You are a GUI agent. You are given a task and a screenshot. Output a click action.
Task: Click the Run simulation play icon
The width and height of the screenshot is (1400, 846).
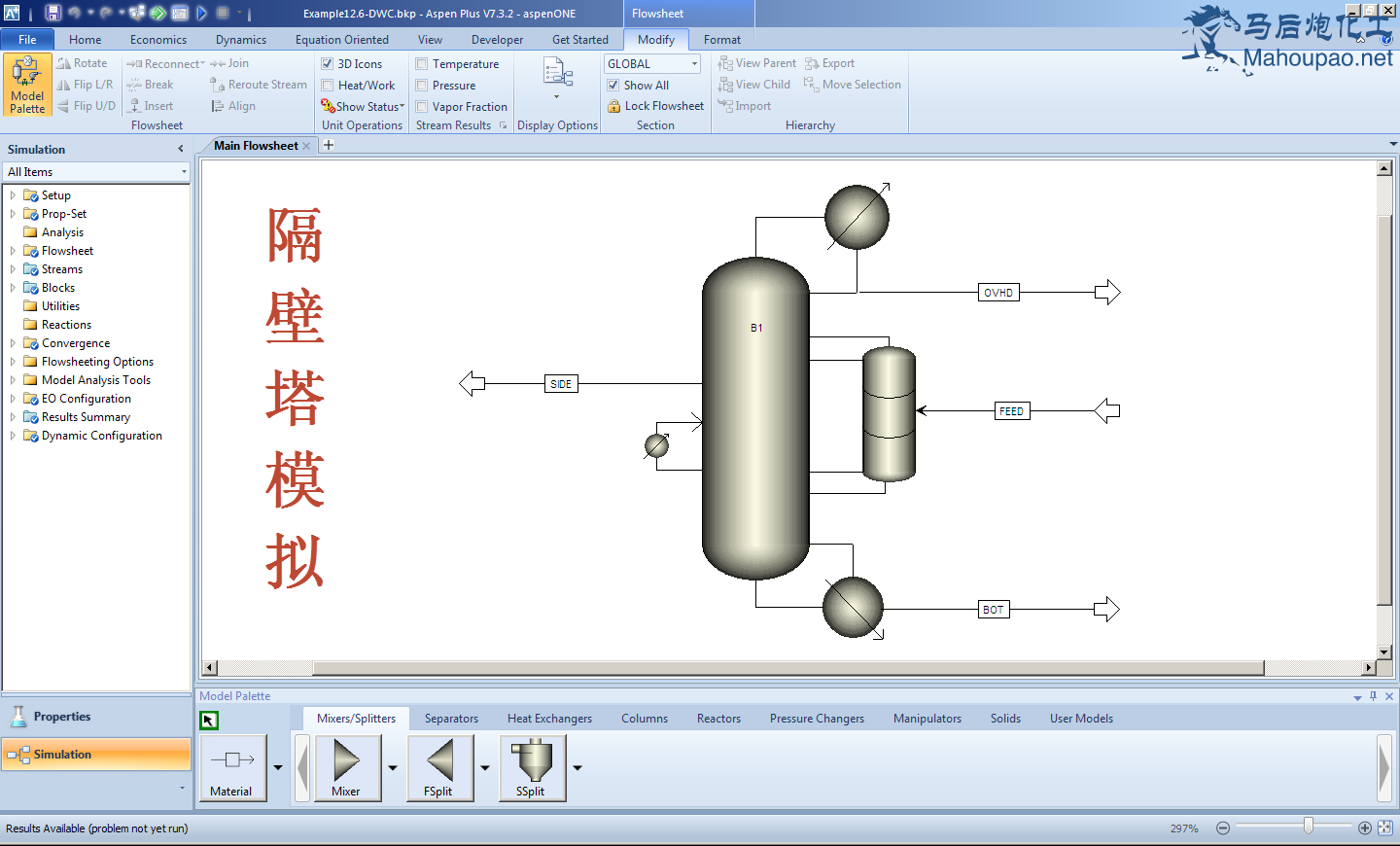coord(201,13)
